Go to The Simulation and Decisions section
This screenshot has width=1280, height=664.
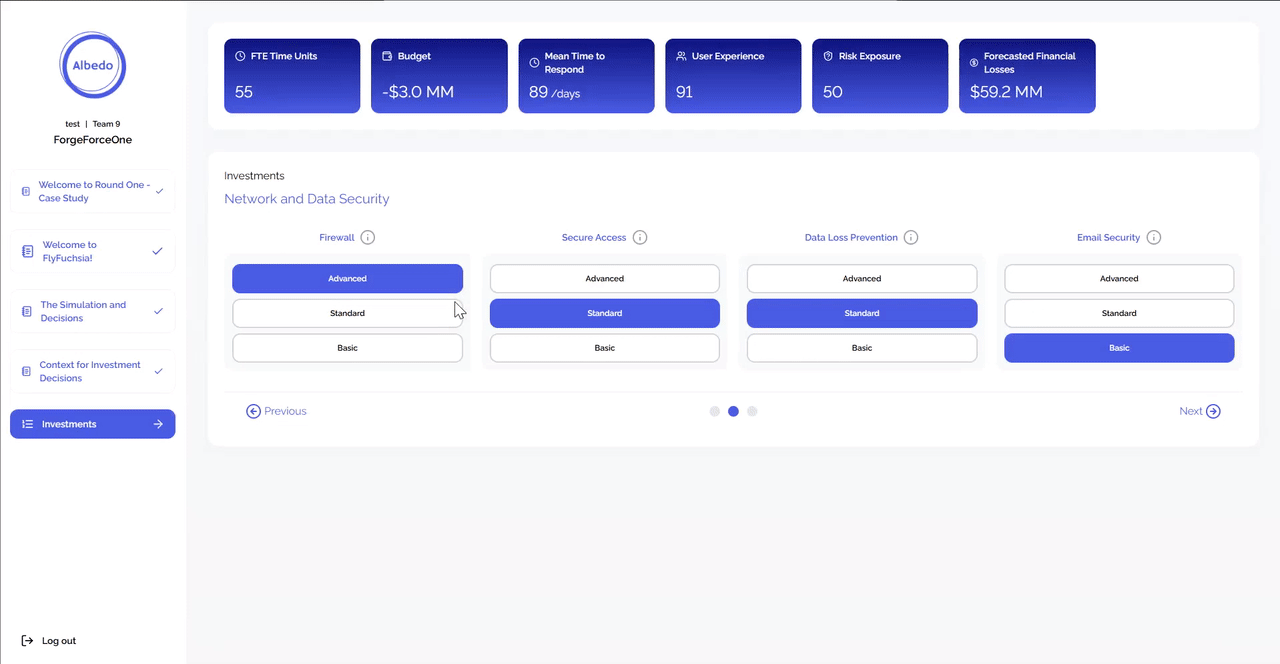[93, 312]
